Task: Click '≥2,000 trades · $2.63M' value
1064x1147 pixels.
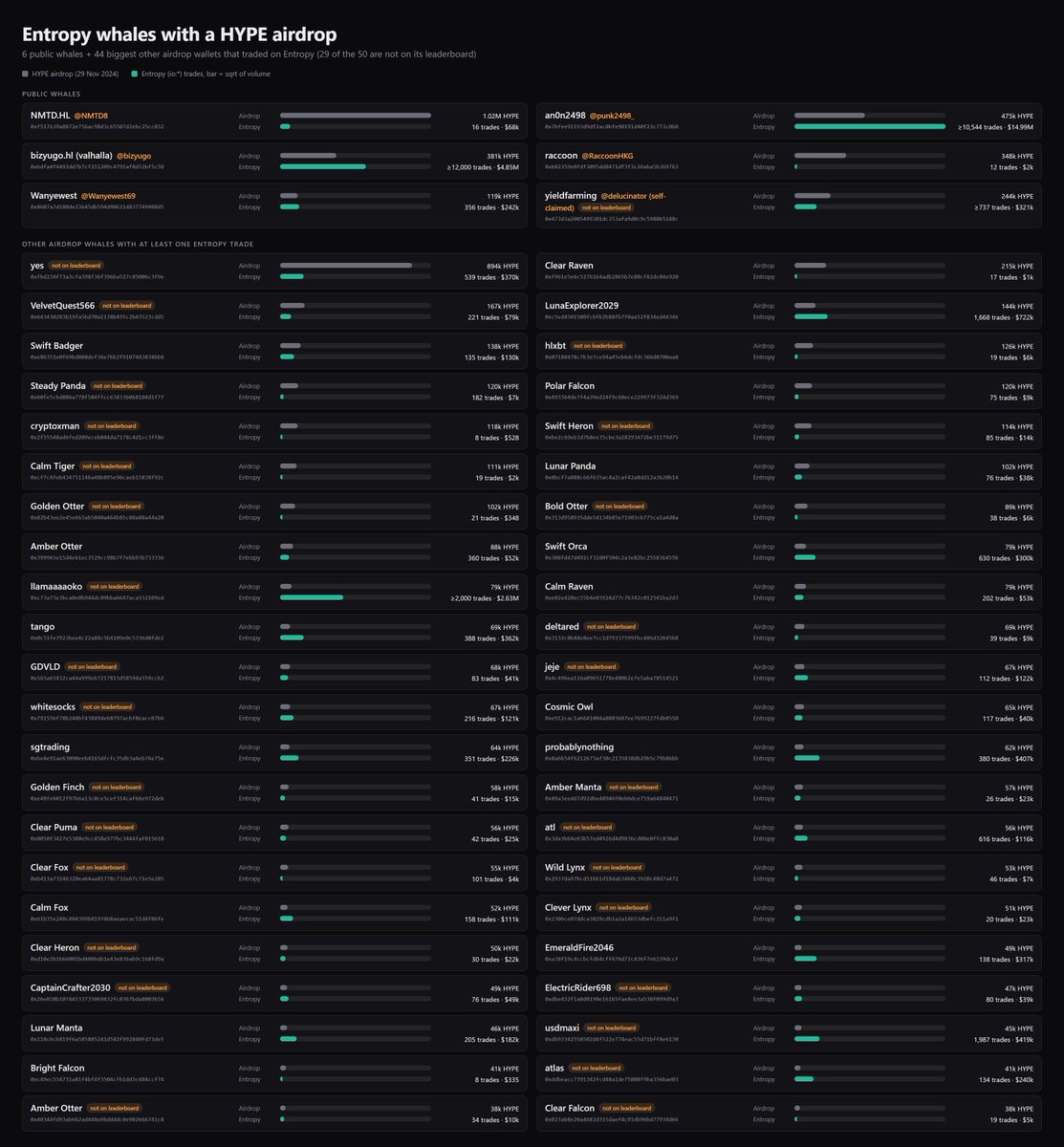Action: (485, 598)
